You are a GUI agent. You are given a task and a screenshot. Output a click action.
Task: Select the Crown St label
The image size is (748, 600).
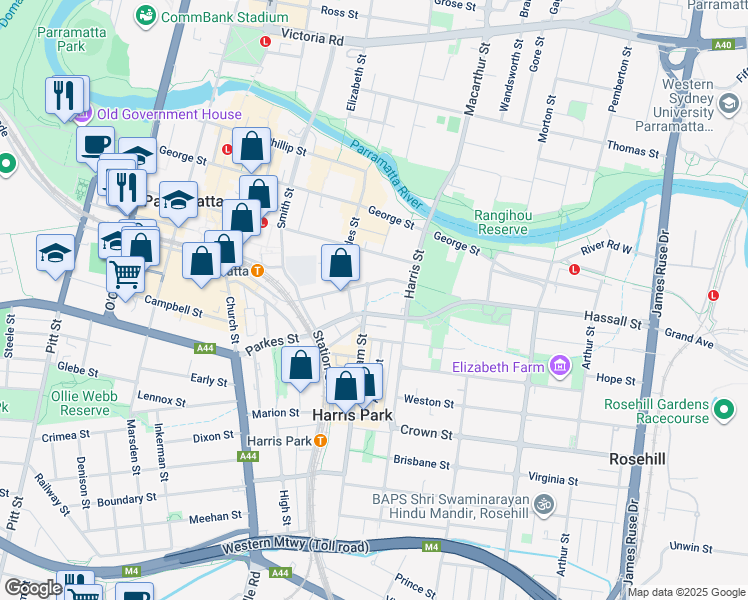click(x=426, y=432)
